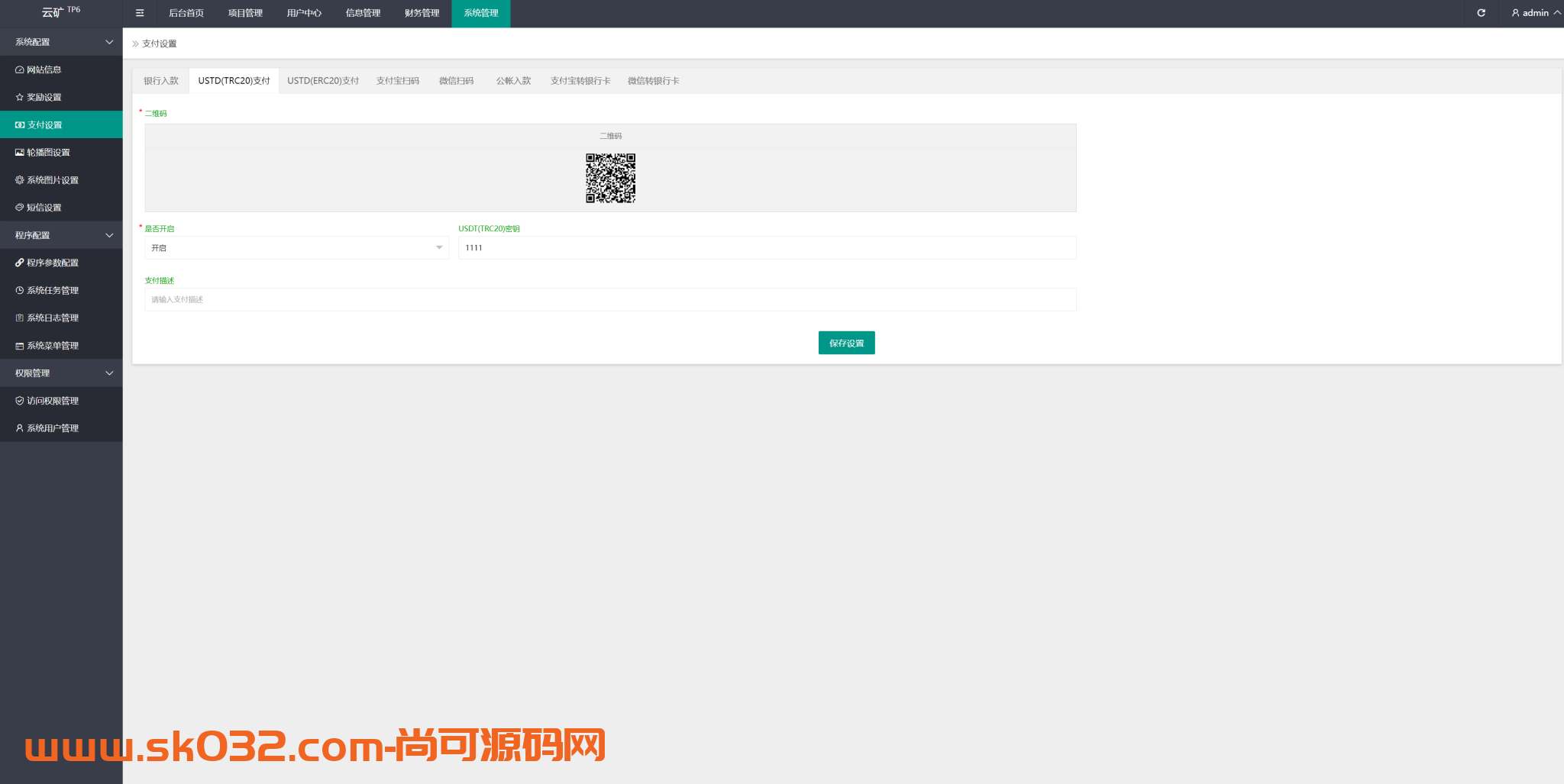Open 奖励设置 in sidebar
Viewport: 1564px width, 784px height.
click(61, 97)
